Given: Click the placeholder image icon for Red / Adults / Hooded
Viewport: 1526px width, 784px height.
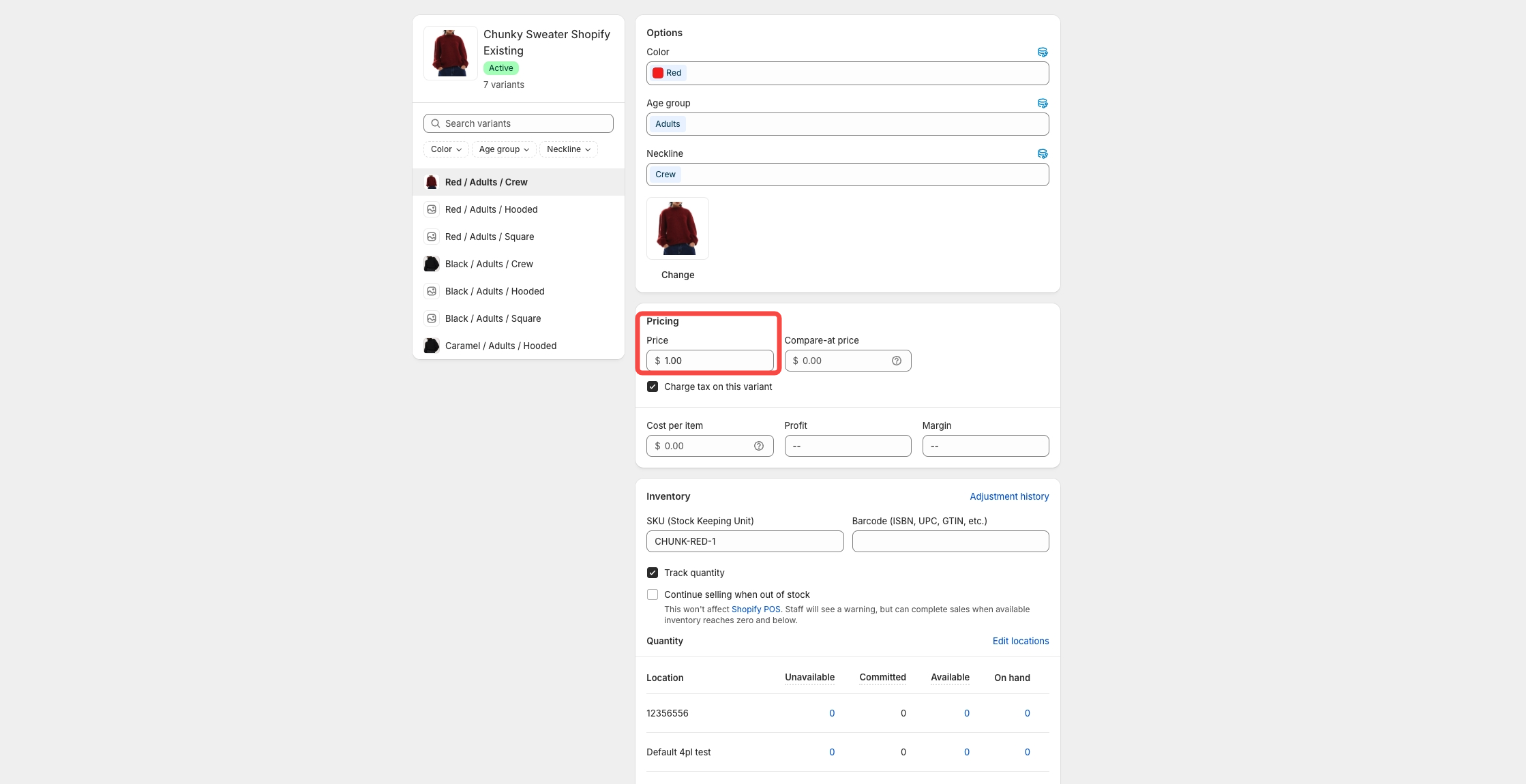Looking at the screenshot, I should coord(432,209).
